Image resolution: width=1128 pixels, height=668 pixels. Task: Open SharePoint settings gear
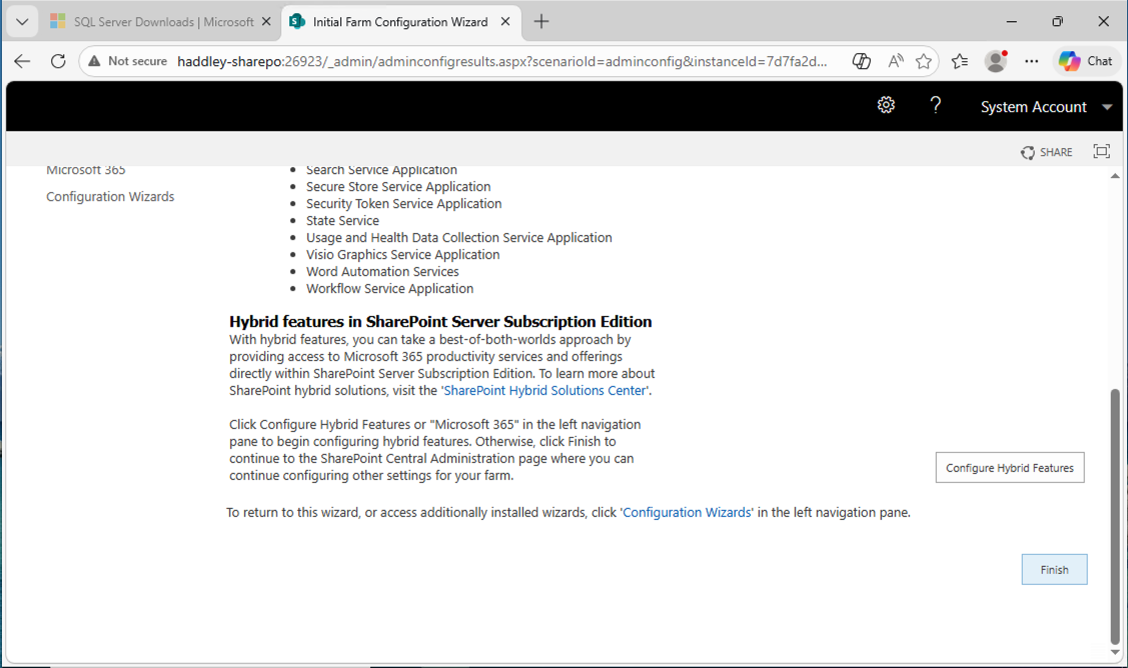pyautogui.click(x=886, y=105)
